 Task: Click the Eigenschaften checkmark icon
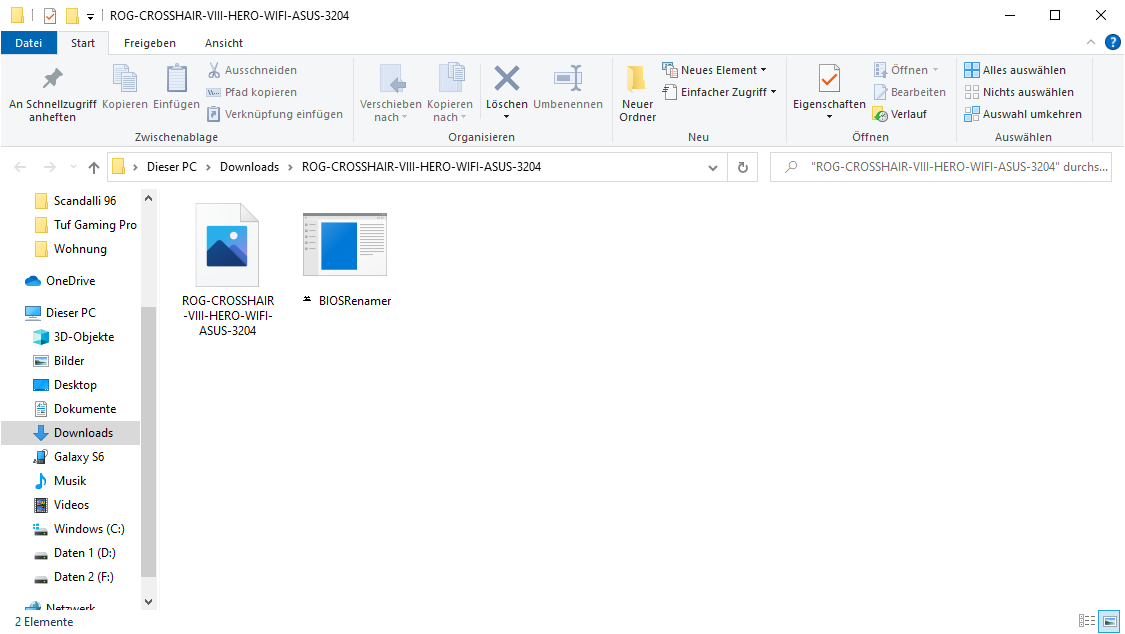click(829, 79)
